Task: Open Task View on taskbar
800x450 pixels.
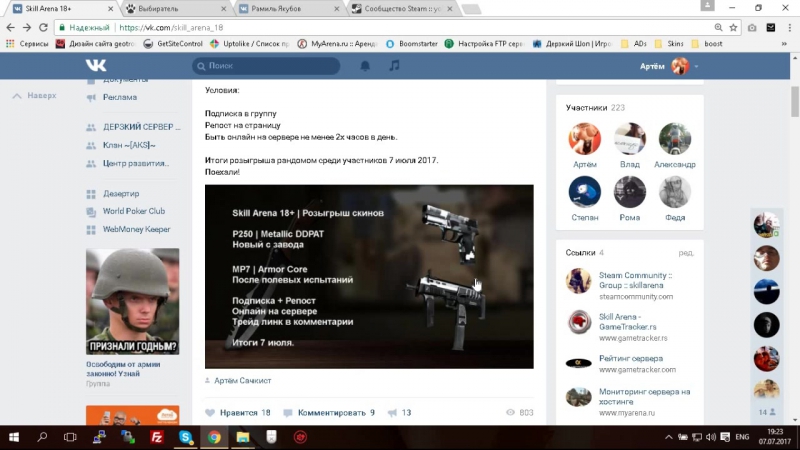Action: (x=70, y=437)
